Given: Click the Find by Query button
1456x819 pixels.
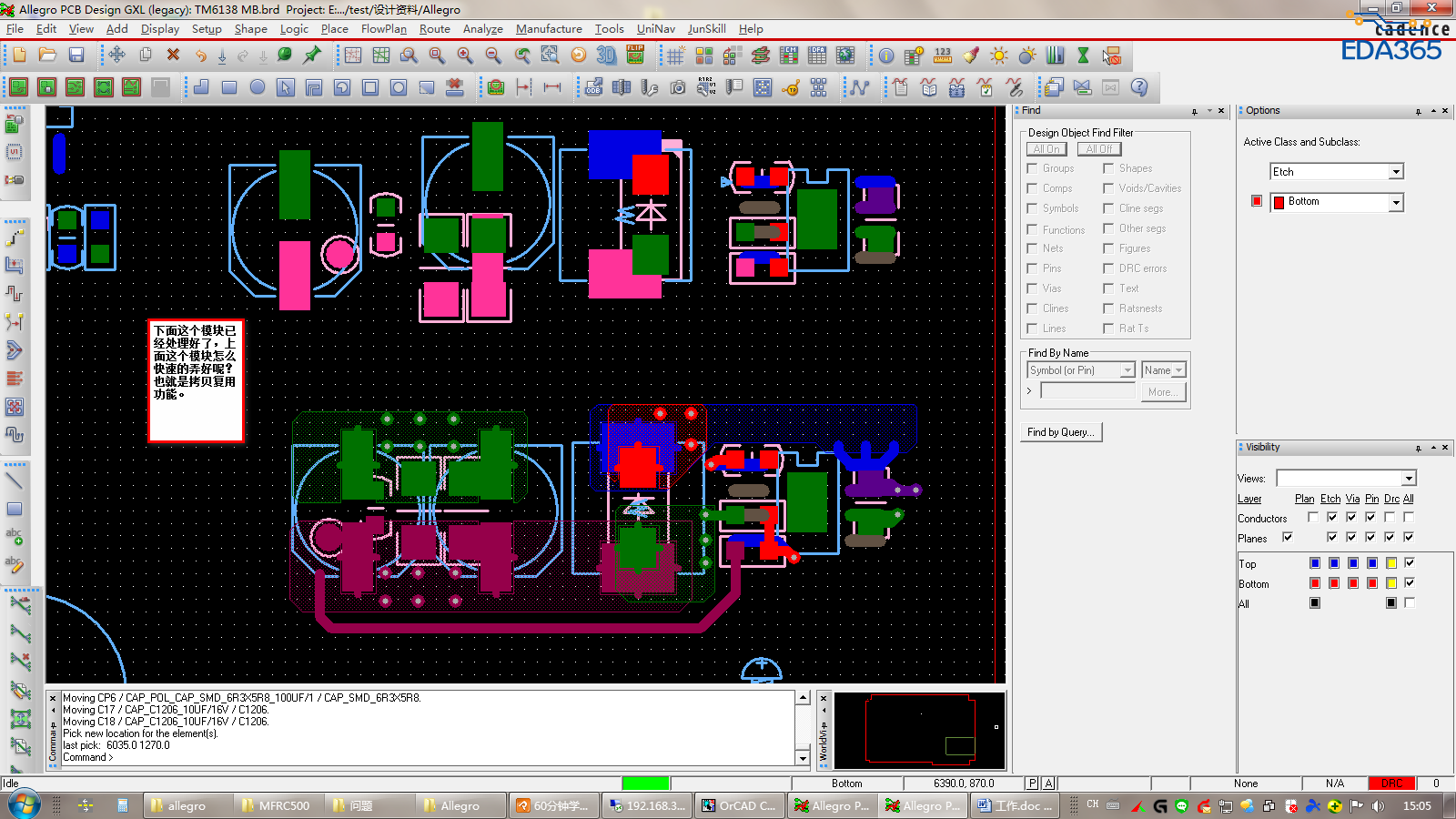Looking at the screenshot, I should (1060, 432).
